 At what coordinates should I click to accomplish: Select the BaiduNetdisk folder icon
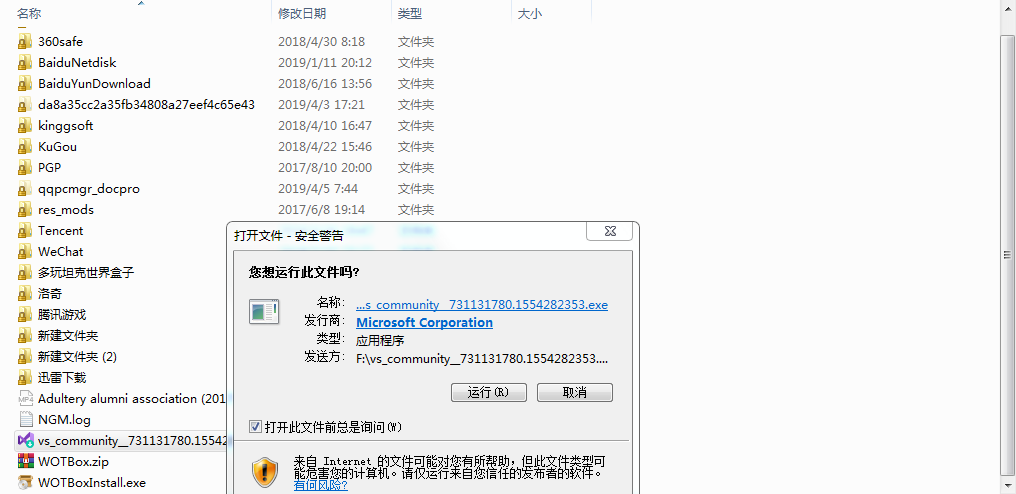[x=25, y=63]
